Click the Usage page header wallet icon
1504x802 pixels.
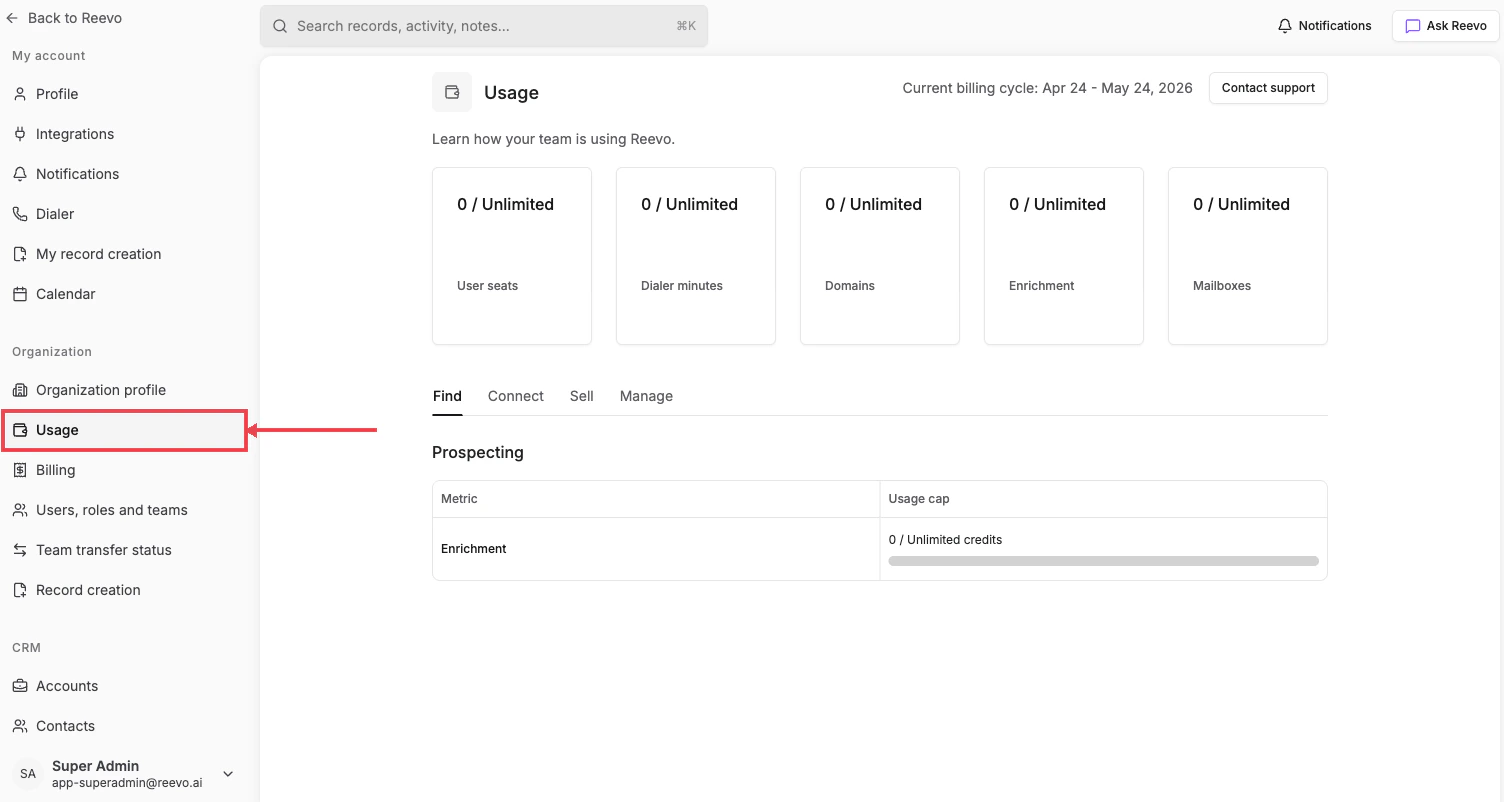(x=452, y=92)
